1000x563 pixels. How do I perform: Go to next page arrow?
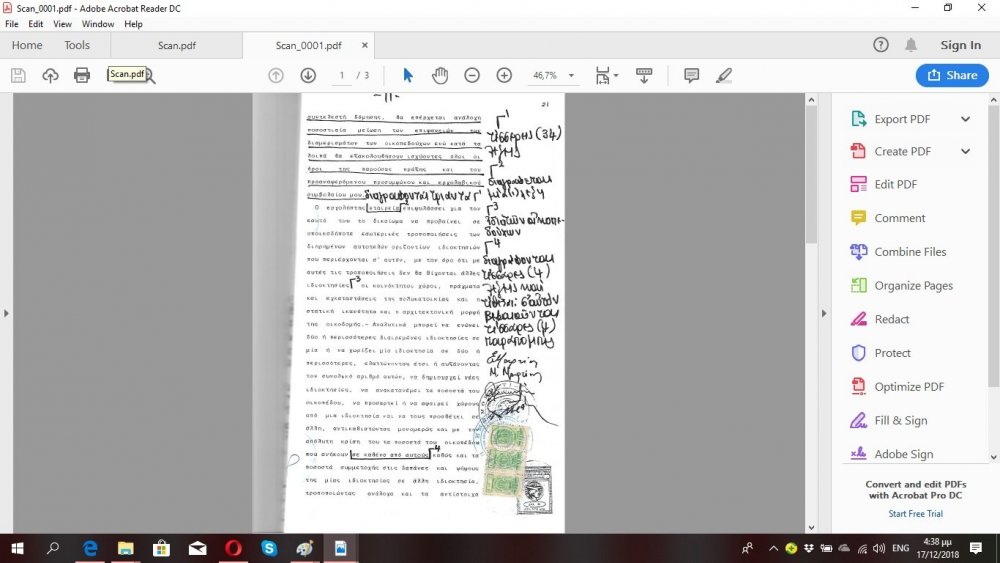point(308,75)
